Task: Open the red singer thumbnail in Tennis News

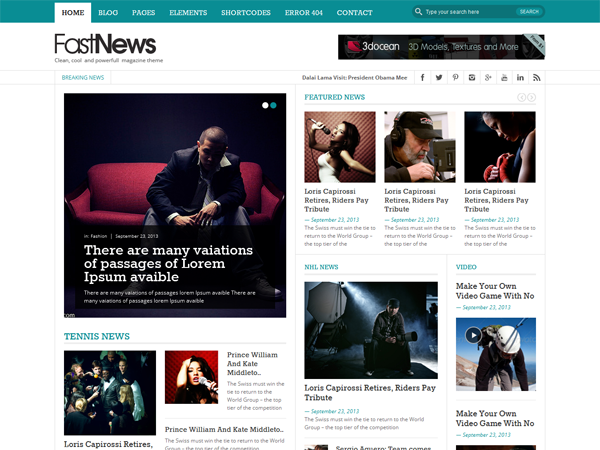Action: pos(191,377)
